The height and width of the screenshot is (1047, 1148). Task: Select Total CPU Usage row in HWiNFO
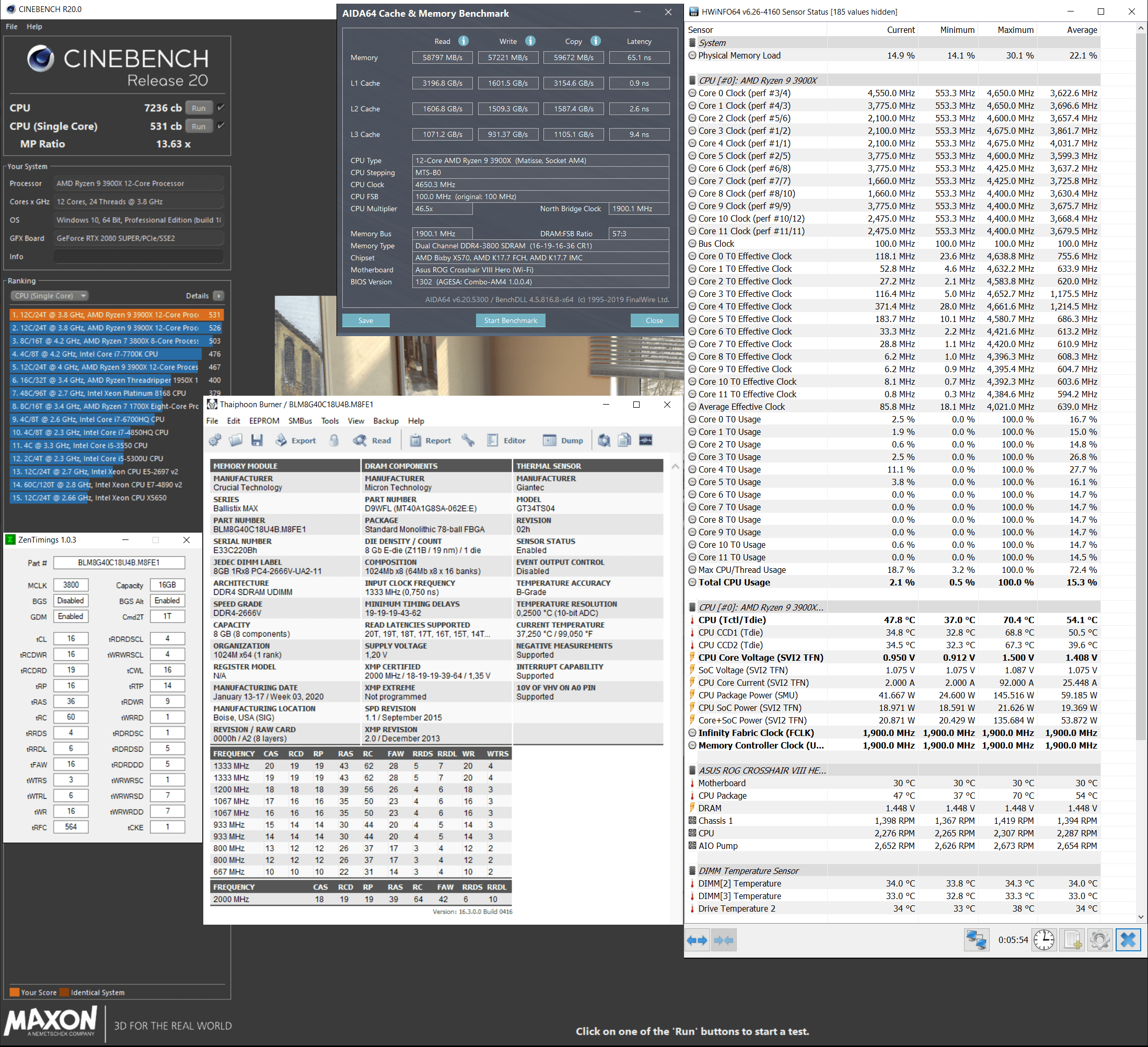point(894,582)
